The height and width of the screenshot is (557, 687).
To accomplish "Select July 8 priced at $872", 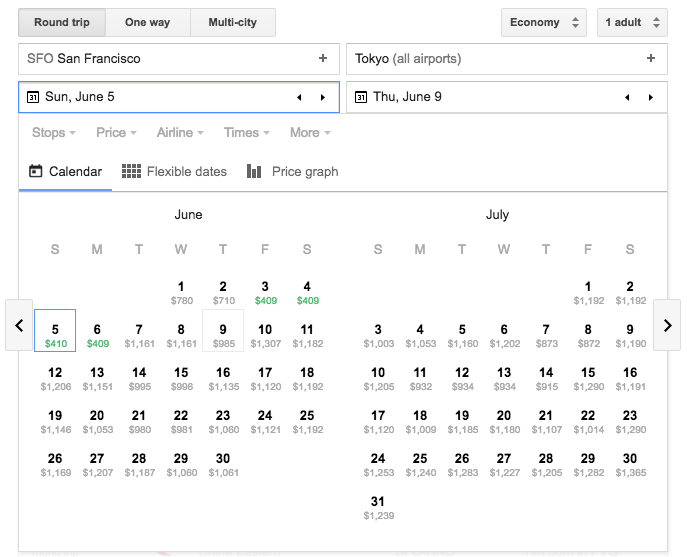I will [588, 334].
